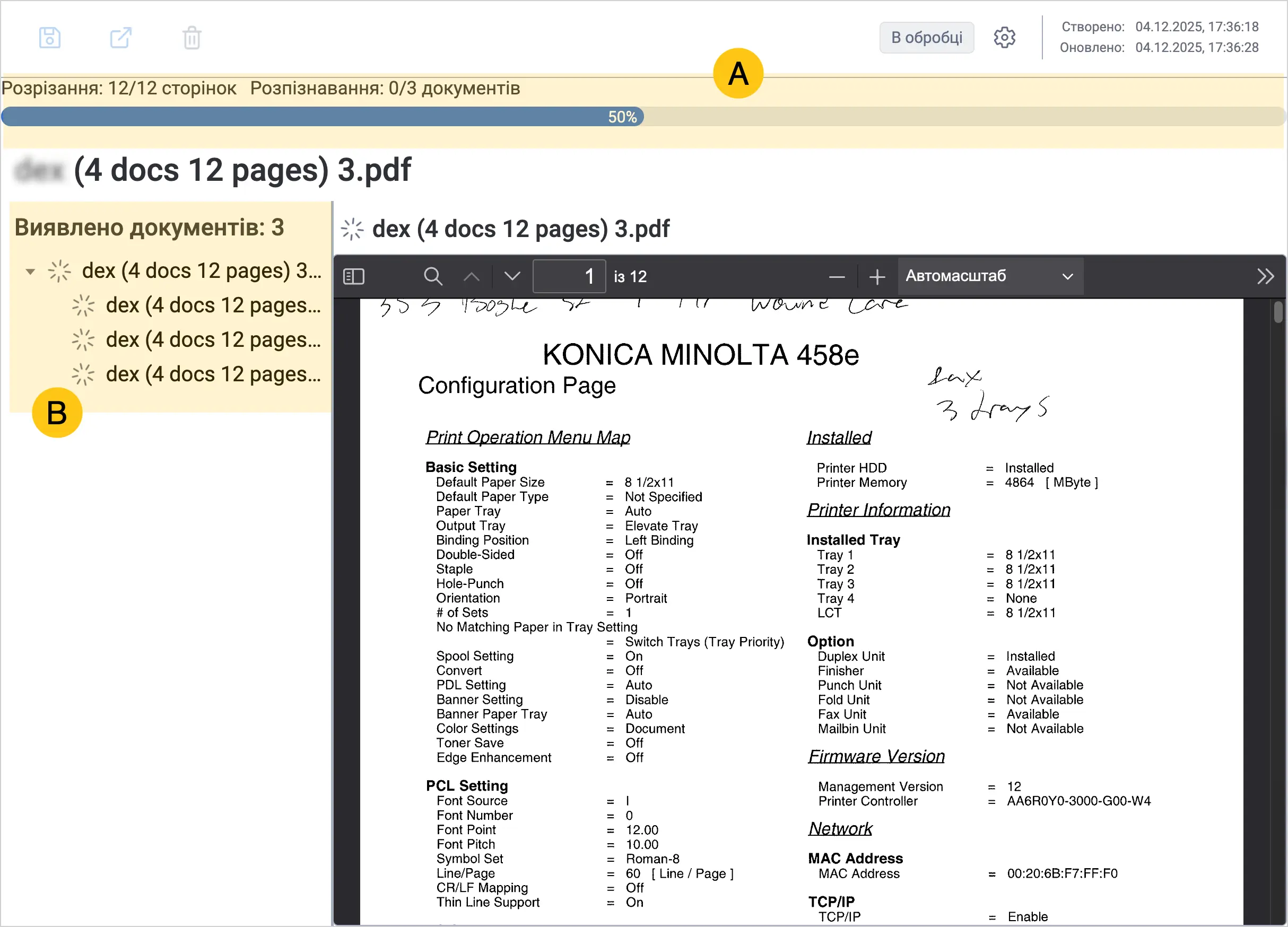The width and height of the screenshot is (1288, 927).
Task: Select the first child document in tree
Action: [213, 305]
